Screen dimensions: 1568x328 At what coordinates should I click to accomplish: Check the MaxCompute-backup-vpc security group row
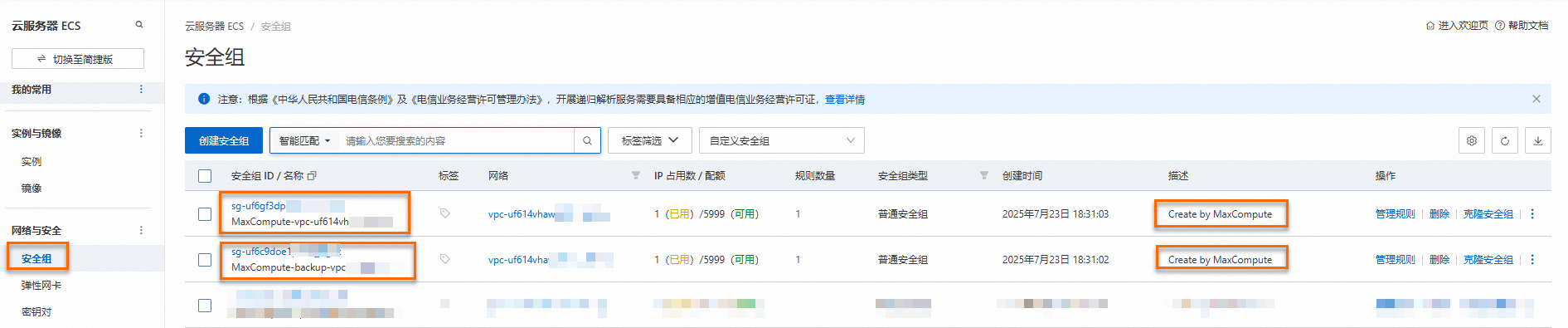click(205, 260)
